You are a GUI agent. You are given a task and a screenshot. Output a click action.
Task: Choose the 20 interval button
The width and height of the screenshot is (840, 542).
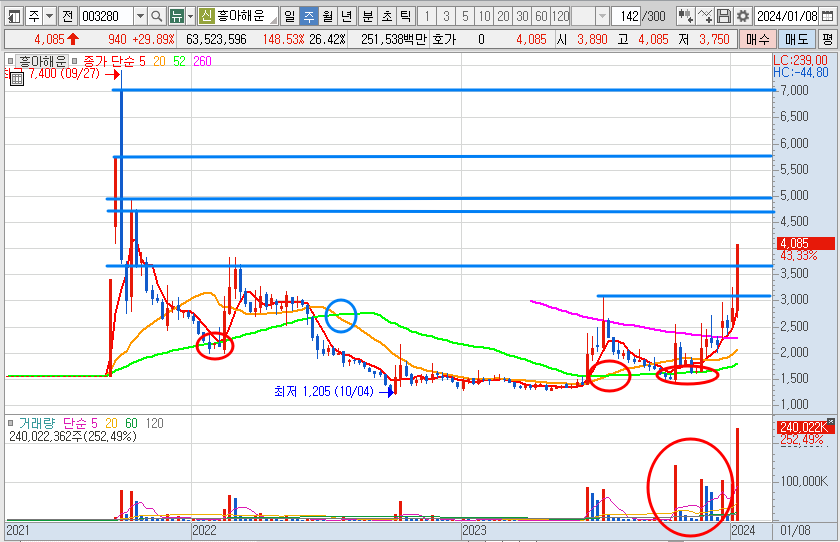[x=503, y=17]
